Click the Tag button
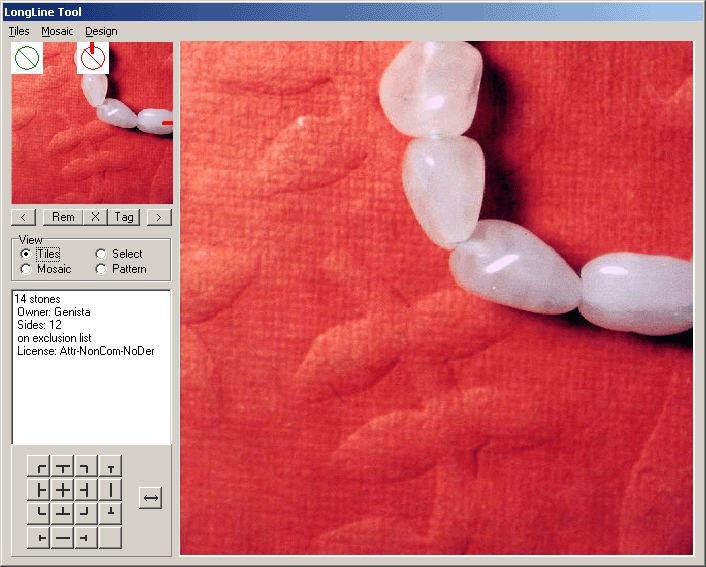 click(x=124, y=217)
